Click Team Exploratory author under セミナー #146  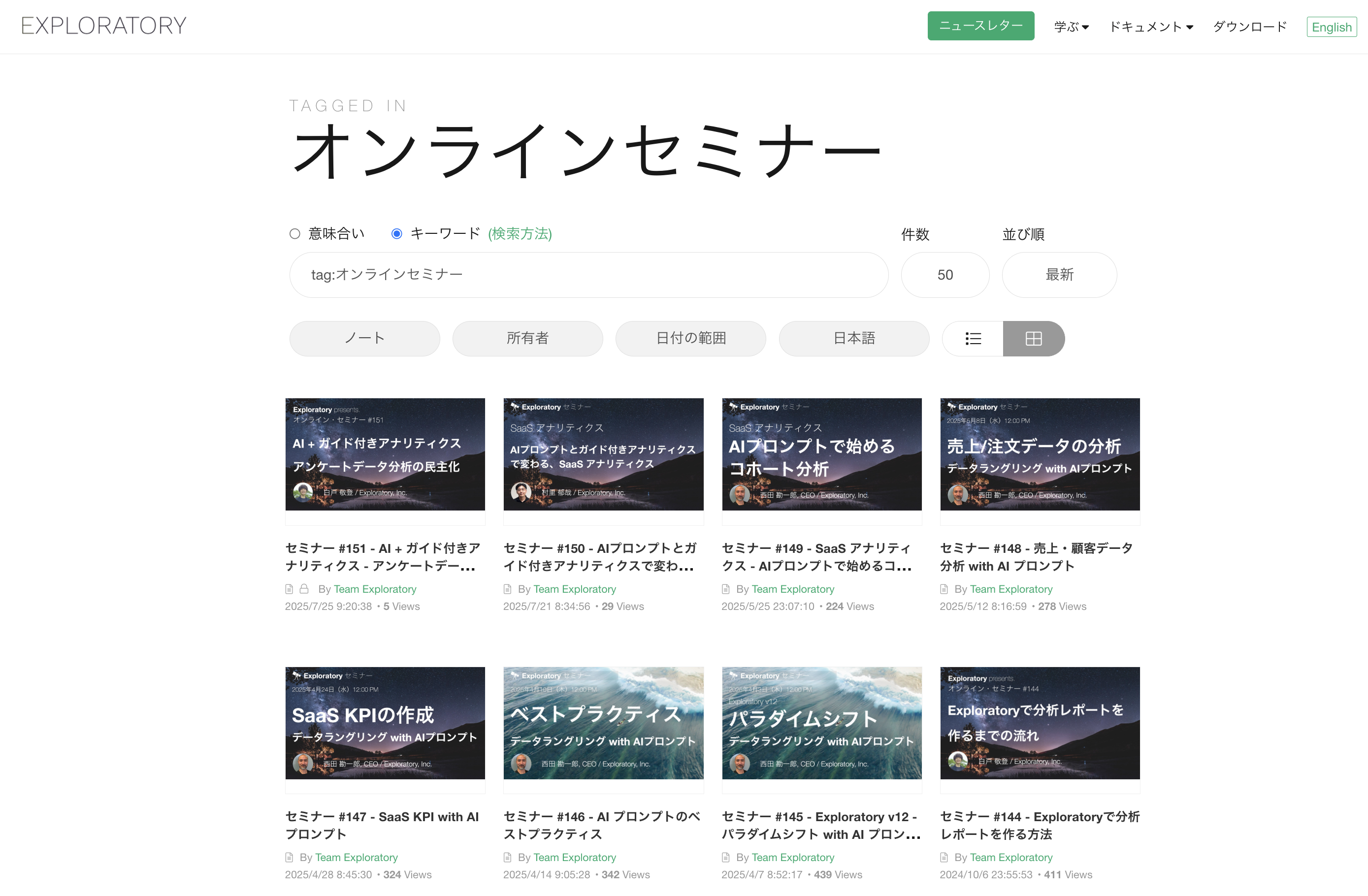click(575, 858)
